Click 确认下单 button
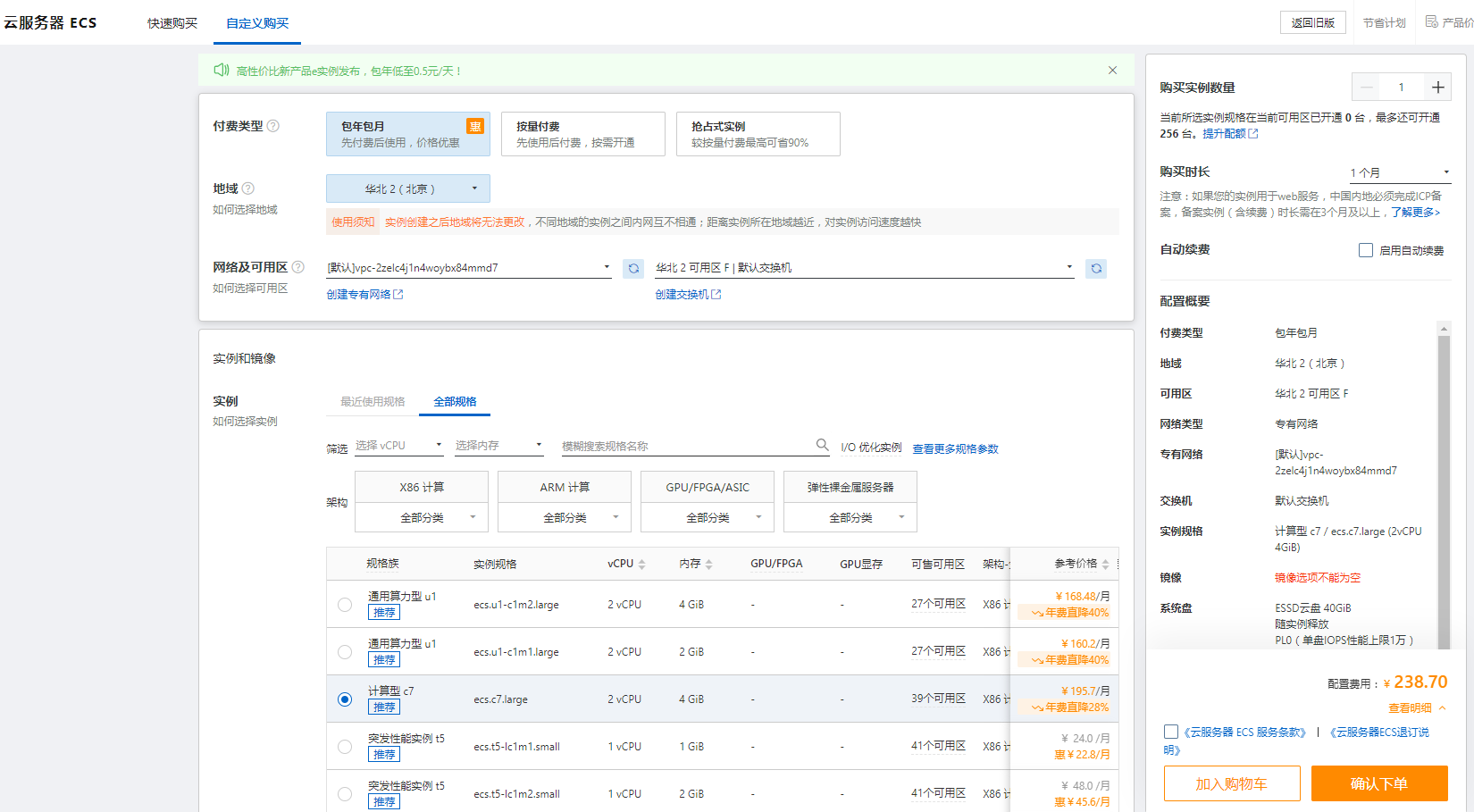This screenshot has width=1474, height=812. (x=1379, y=783)
